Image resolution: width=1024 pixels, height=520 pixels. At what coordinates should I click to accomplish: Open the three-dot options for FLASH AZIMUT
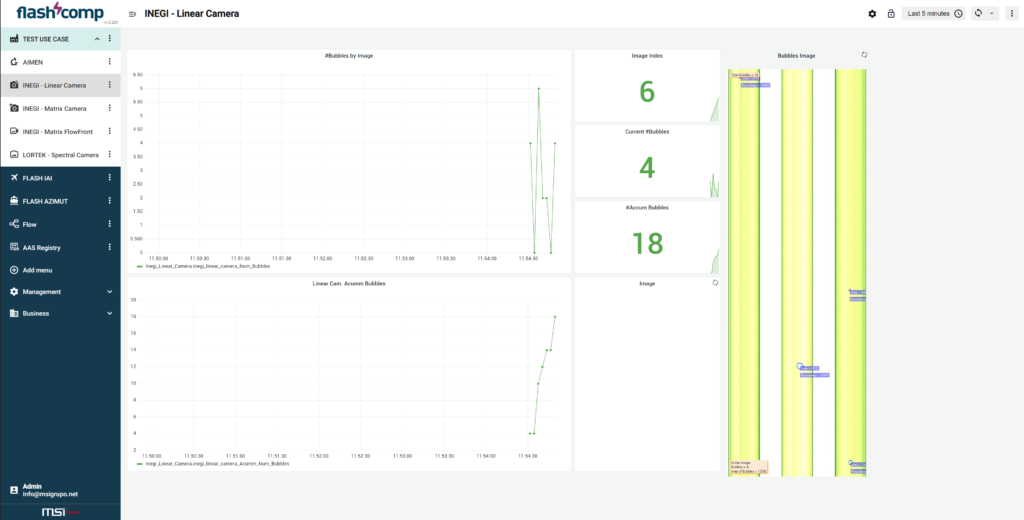click(x=110, y=201)
